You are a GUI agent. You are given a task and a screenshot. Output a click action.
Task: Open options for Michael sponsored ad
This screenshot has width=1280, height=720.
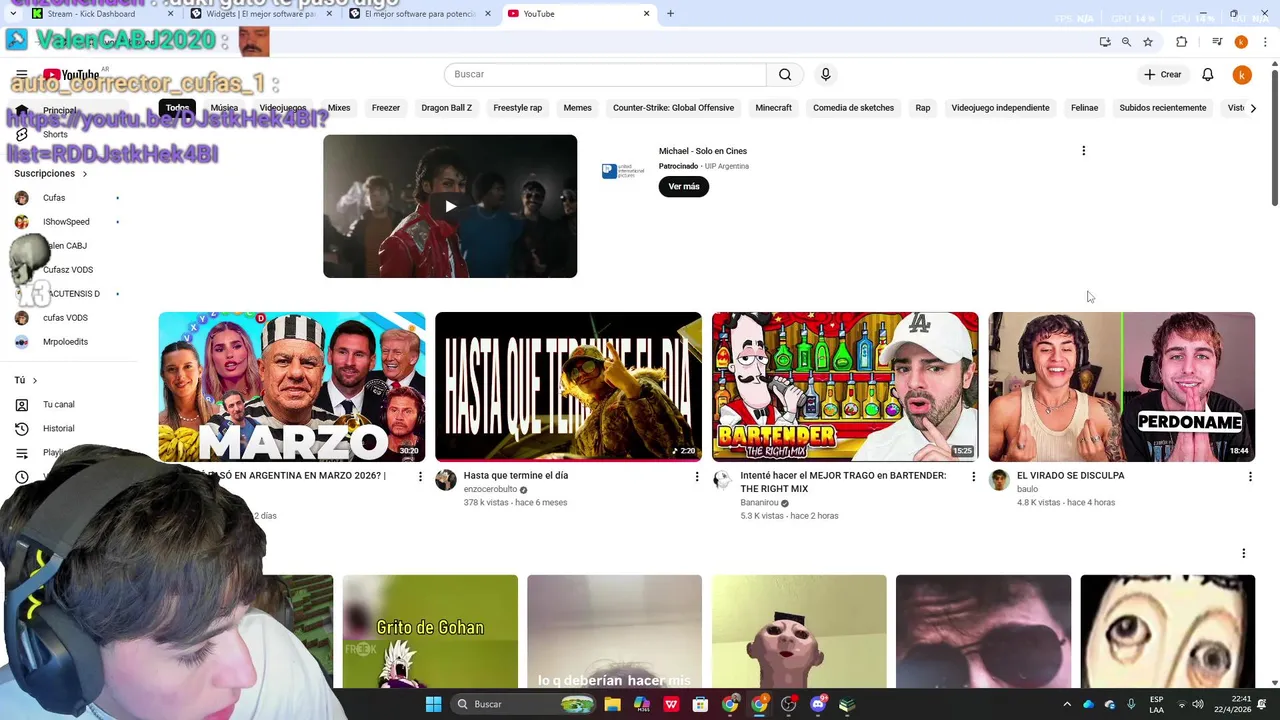click(1083, 151)
